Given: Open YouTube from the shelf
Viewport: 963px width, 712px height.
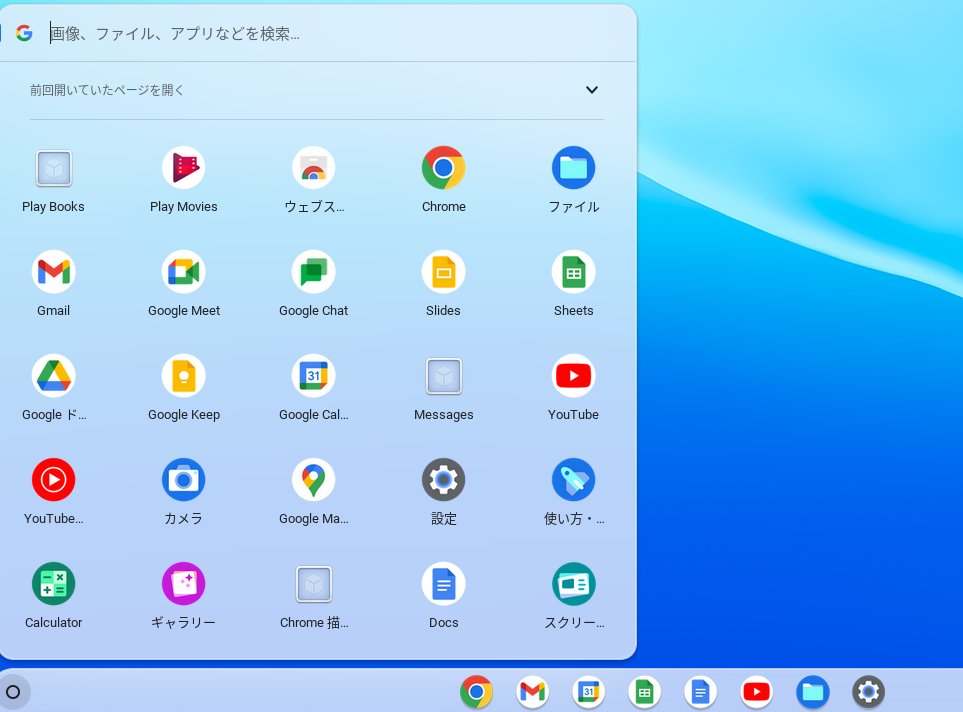Looking at the screenshot, I should pyautogui.click(x=756, y=692).
